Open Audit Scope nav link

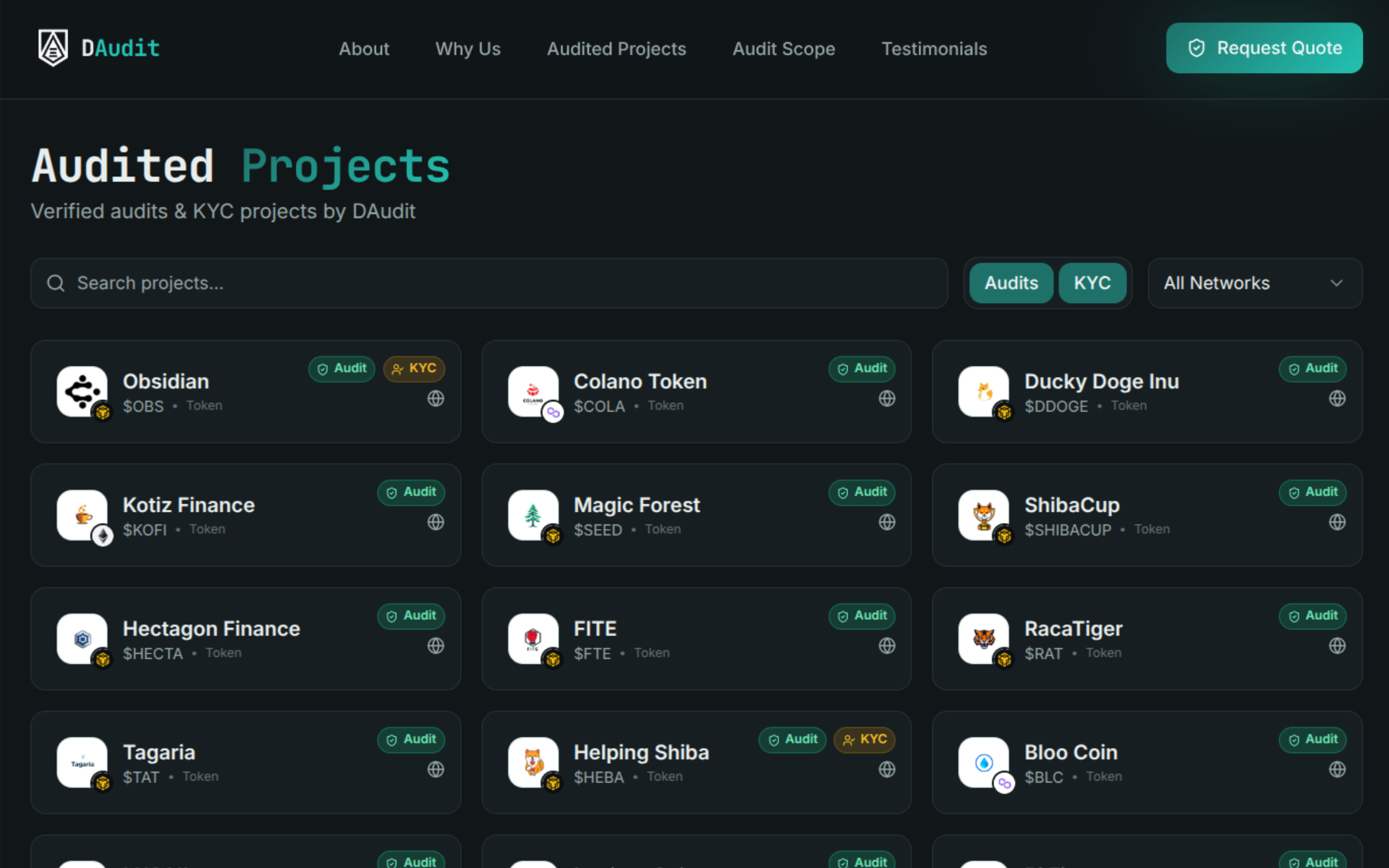click(x=783, y=48)
